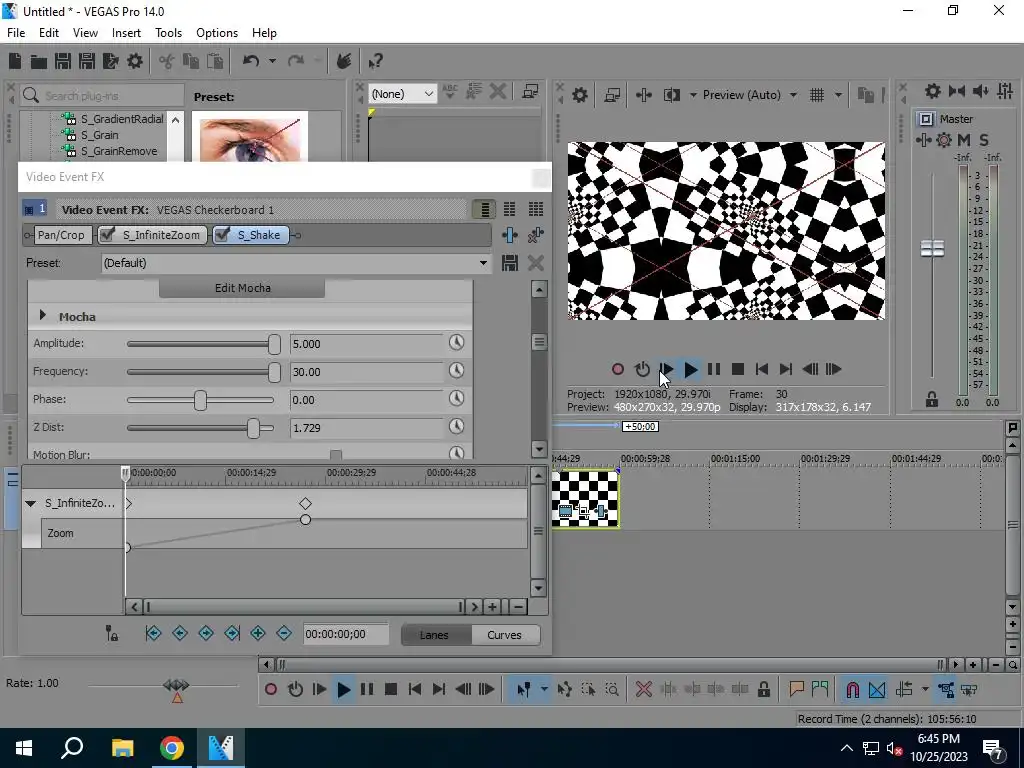1024x768 pixels.
Task: Toggle the magnet Snapping icon
Action: (x=852, y=690)
